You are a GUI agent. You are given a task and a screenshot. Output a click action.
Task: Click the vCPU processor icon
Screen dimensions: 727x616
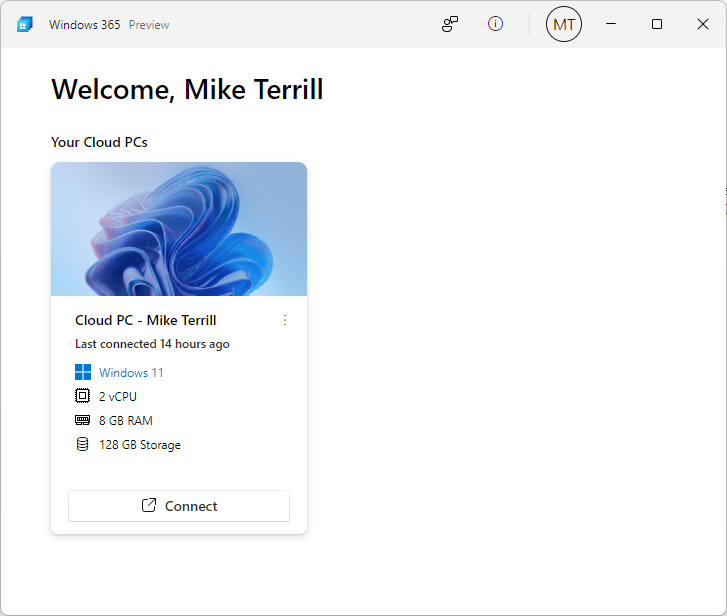[x=83, y=397]
